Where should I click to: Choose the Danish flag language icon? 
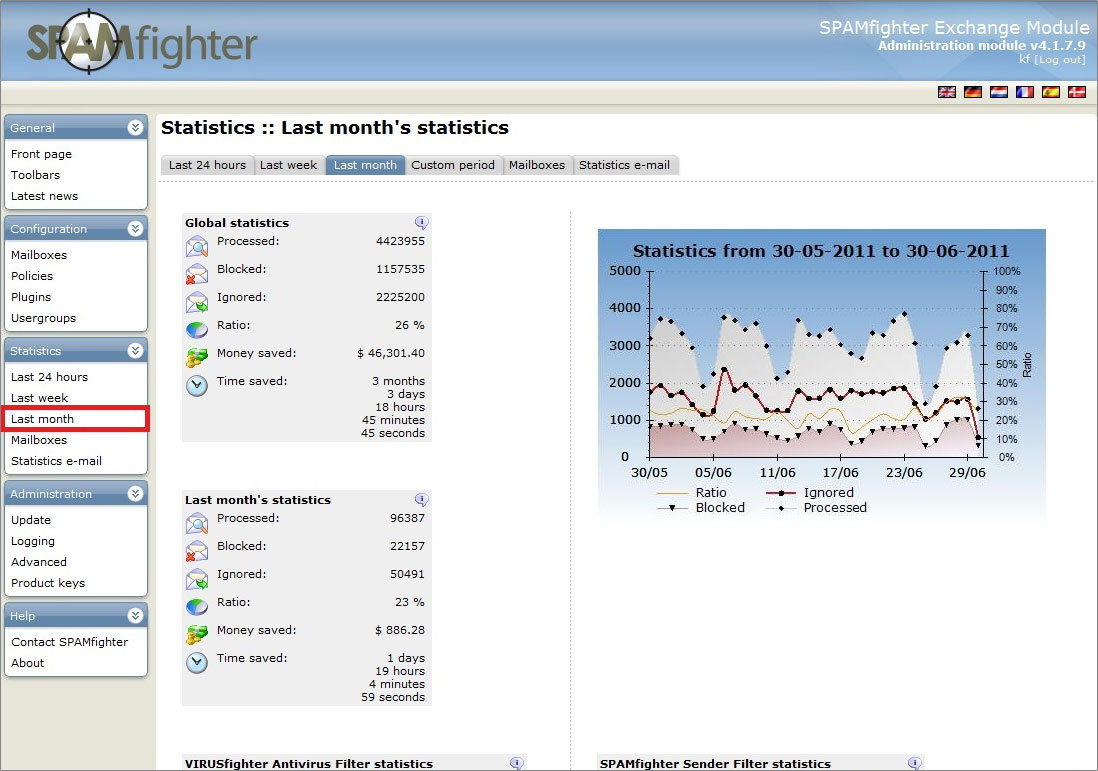click(x=1076, y=92)
